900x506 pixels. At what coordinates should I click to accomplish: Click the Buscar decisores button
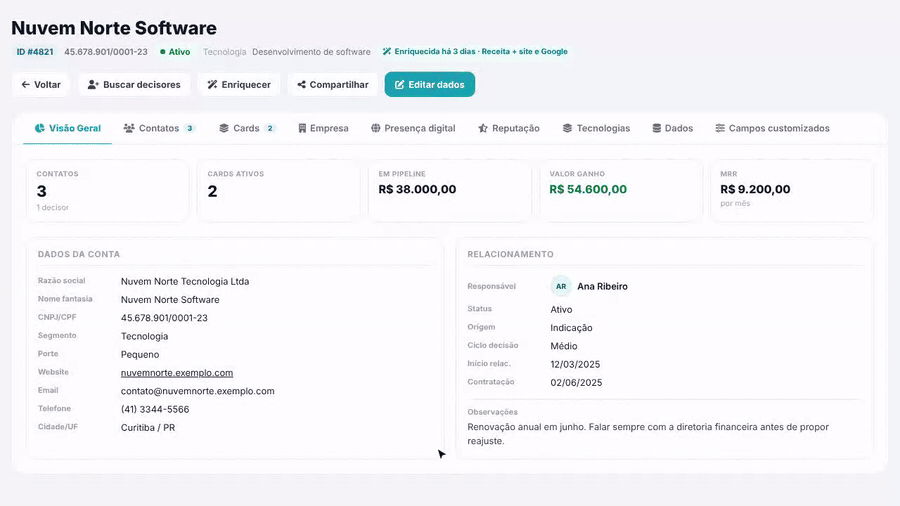(x=134, y=84)
